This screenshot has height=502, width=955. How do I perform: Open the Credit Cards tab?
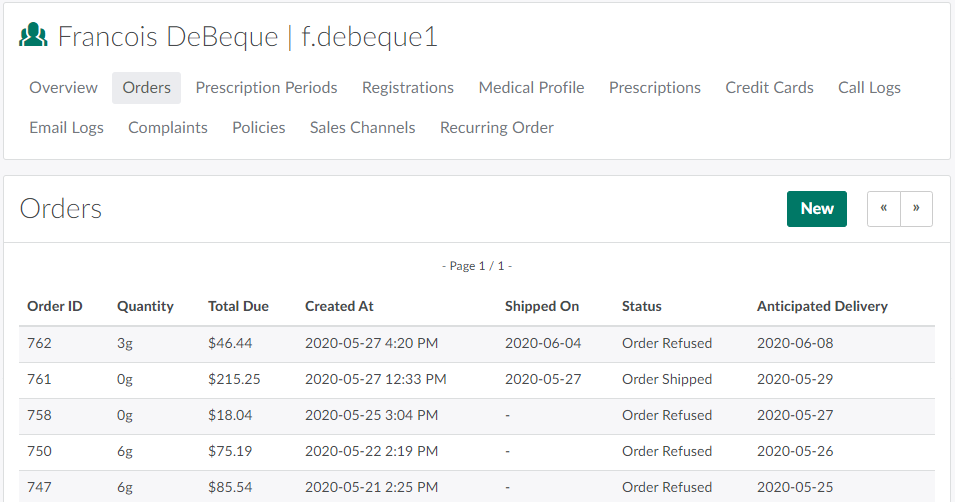(769, 88)
